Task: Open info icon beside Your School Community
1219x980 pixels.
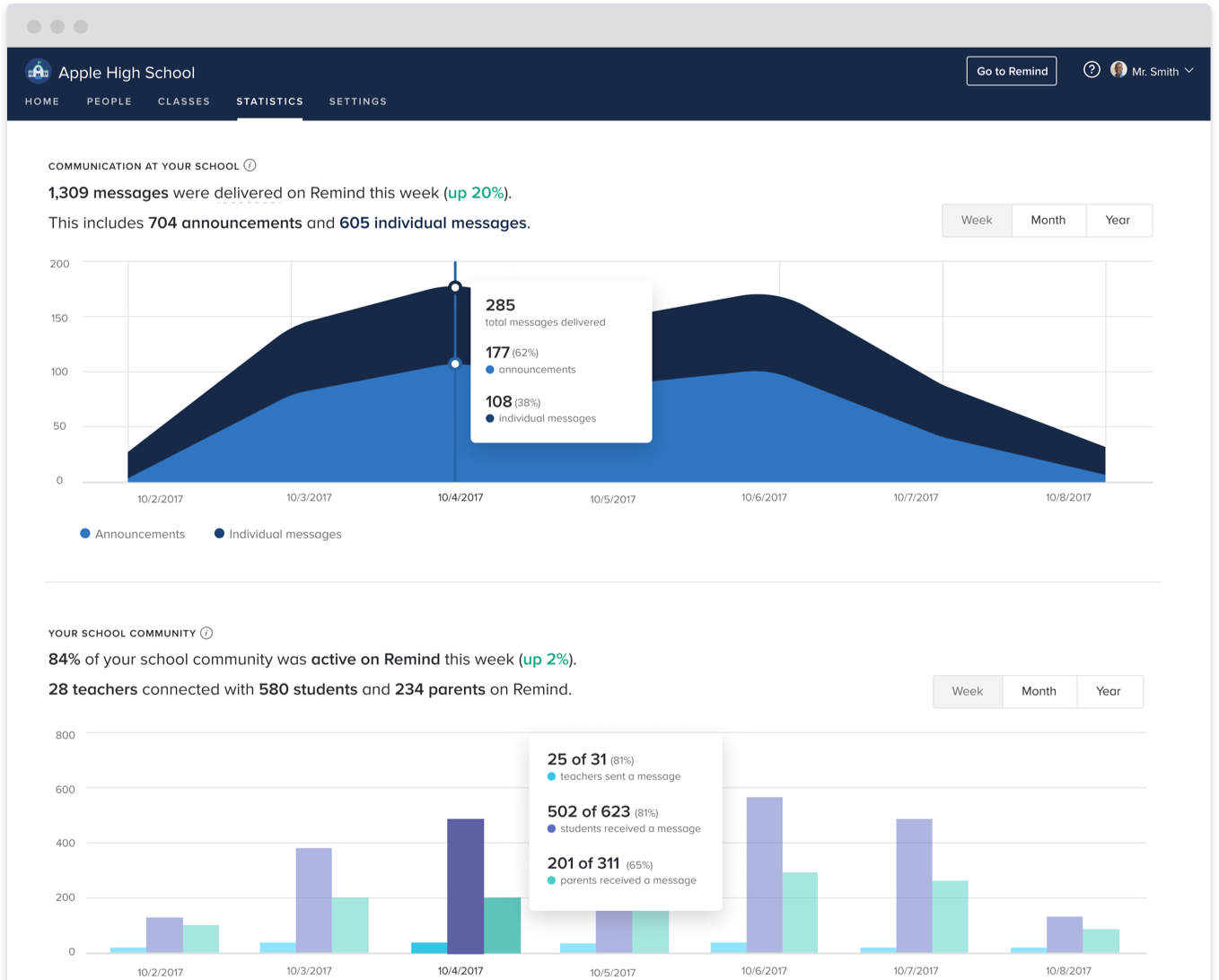Action: (x=206, y=633)
